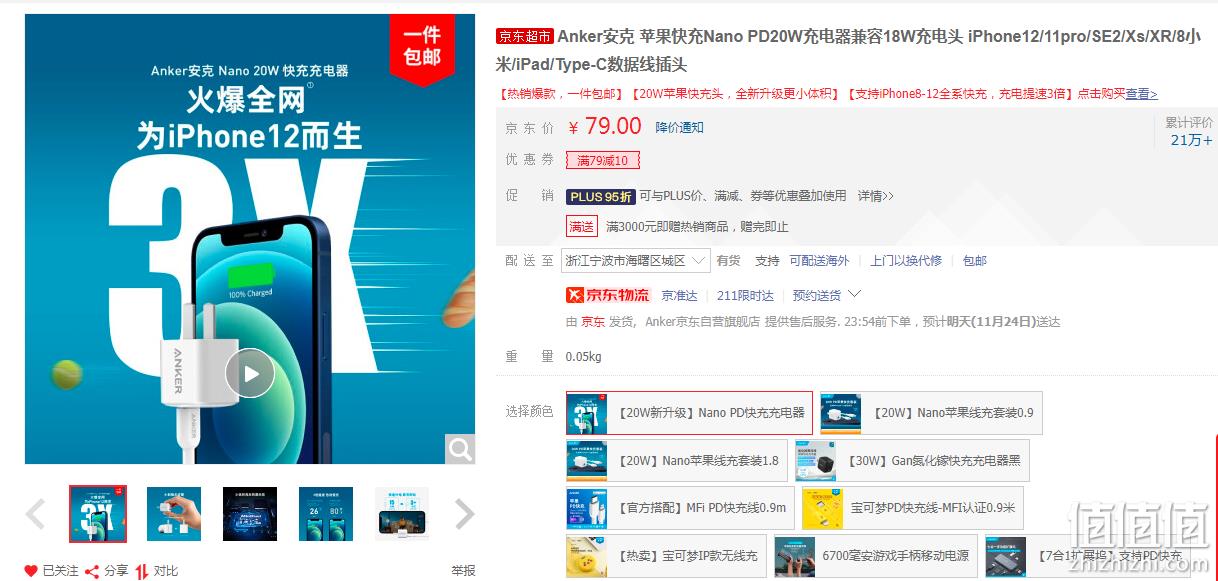Click the 京东物流 logistics logo

(608, 295)
